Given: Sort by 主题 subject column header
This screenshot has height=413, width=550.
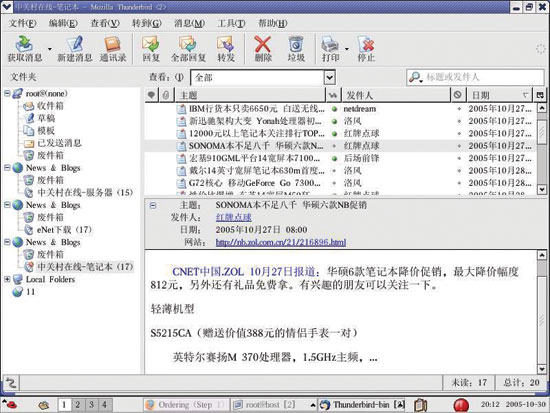Looking at the screenshot, I should coord(249,95).
